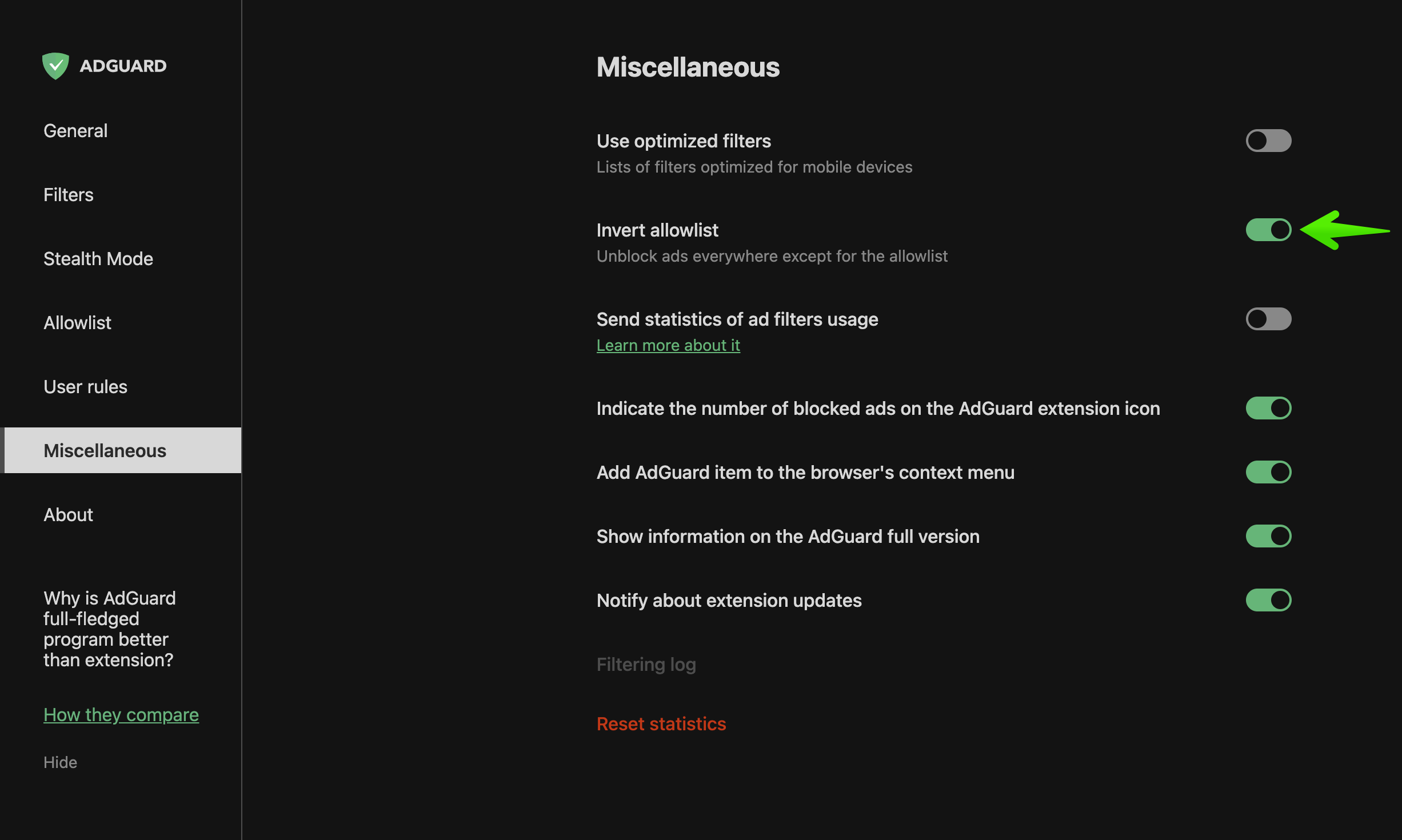
Task: Click the AdGuard shield logo icon
Action: click(x=55, y=66)
